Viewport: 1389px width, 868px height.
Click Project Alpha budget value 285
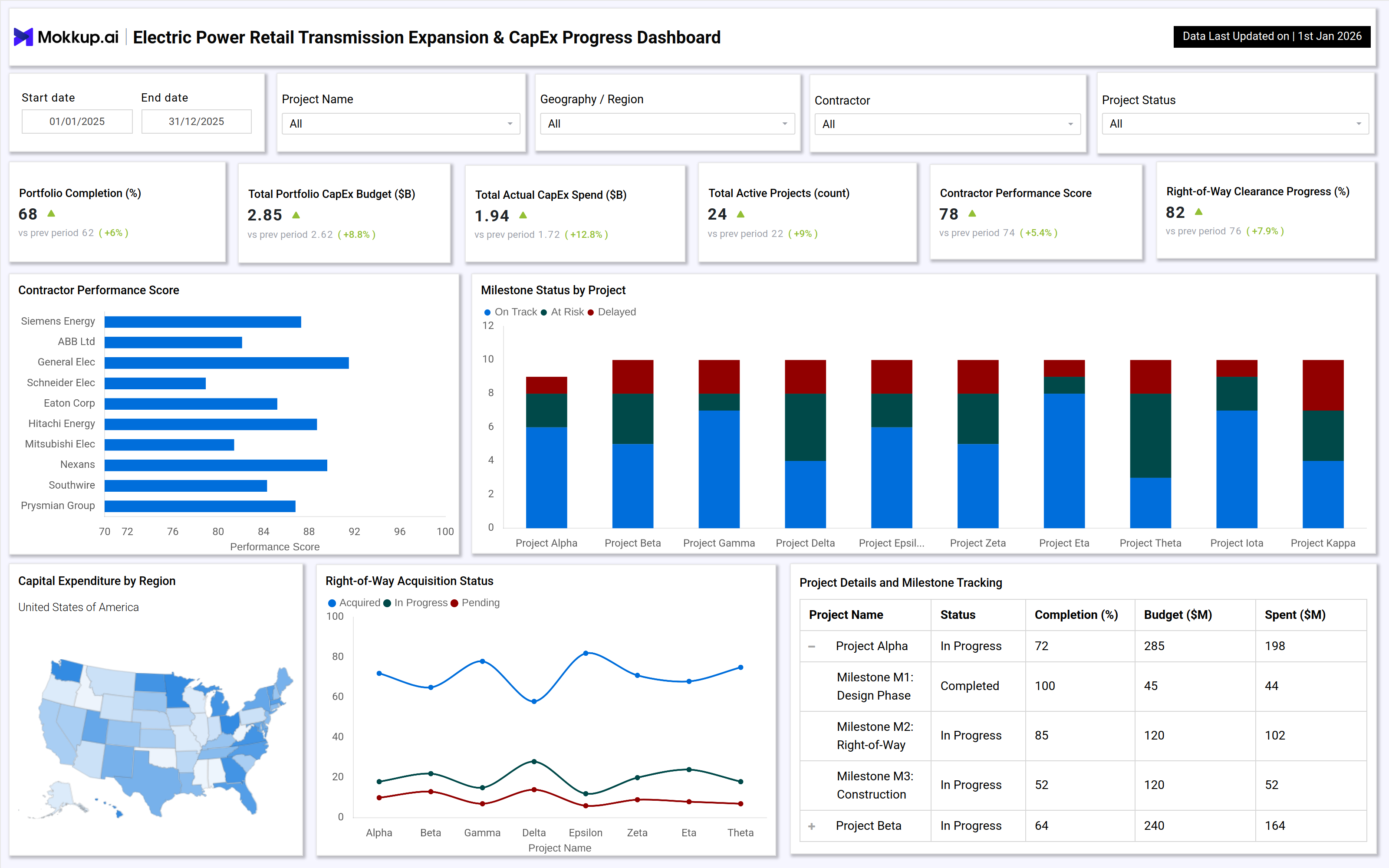click(1154, 646)
